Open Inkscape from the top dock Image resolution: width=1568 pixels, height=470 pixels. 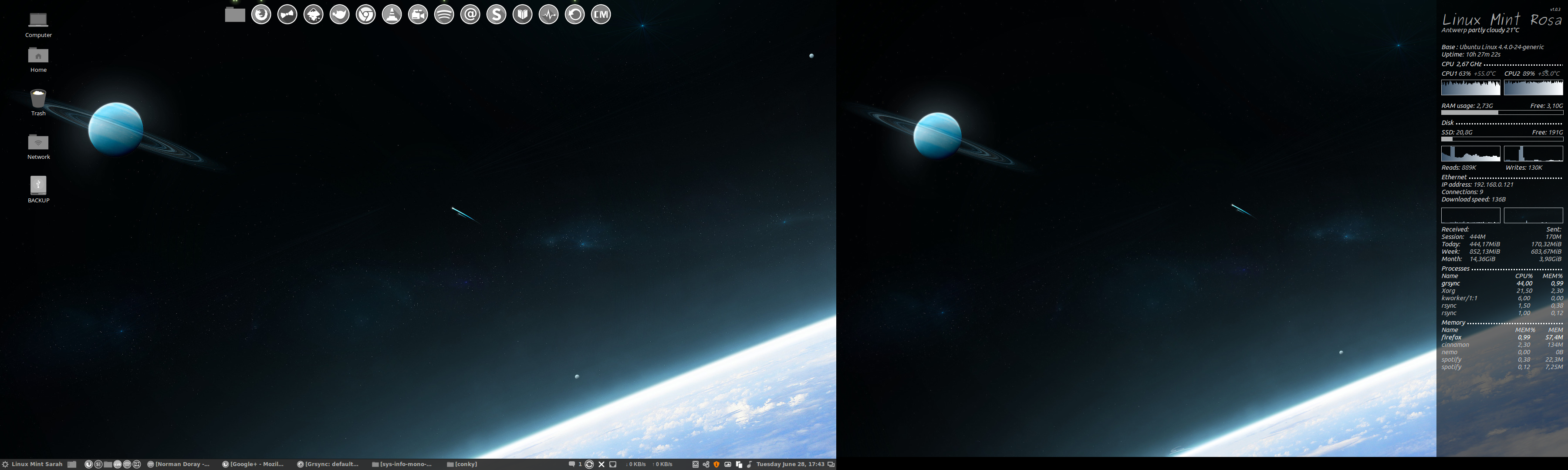coord(314,15)
